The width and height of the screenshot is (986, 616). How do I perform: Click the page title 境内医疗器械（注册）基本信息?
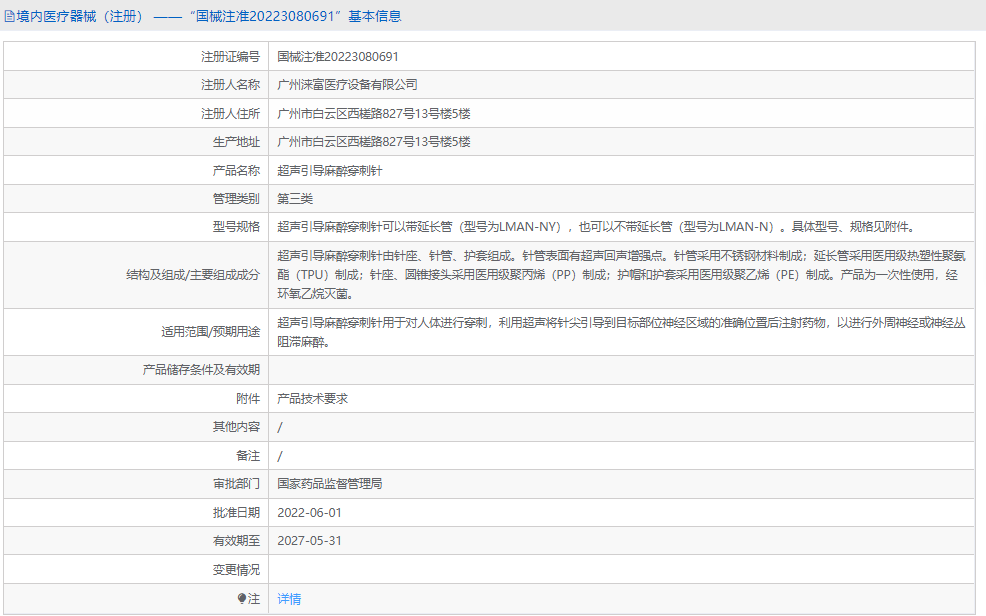pos(208,16)
